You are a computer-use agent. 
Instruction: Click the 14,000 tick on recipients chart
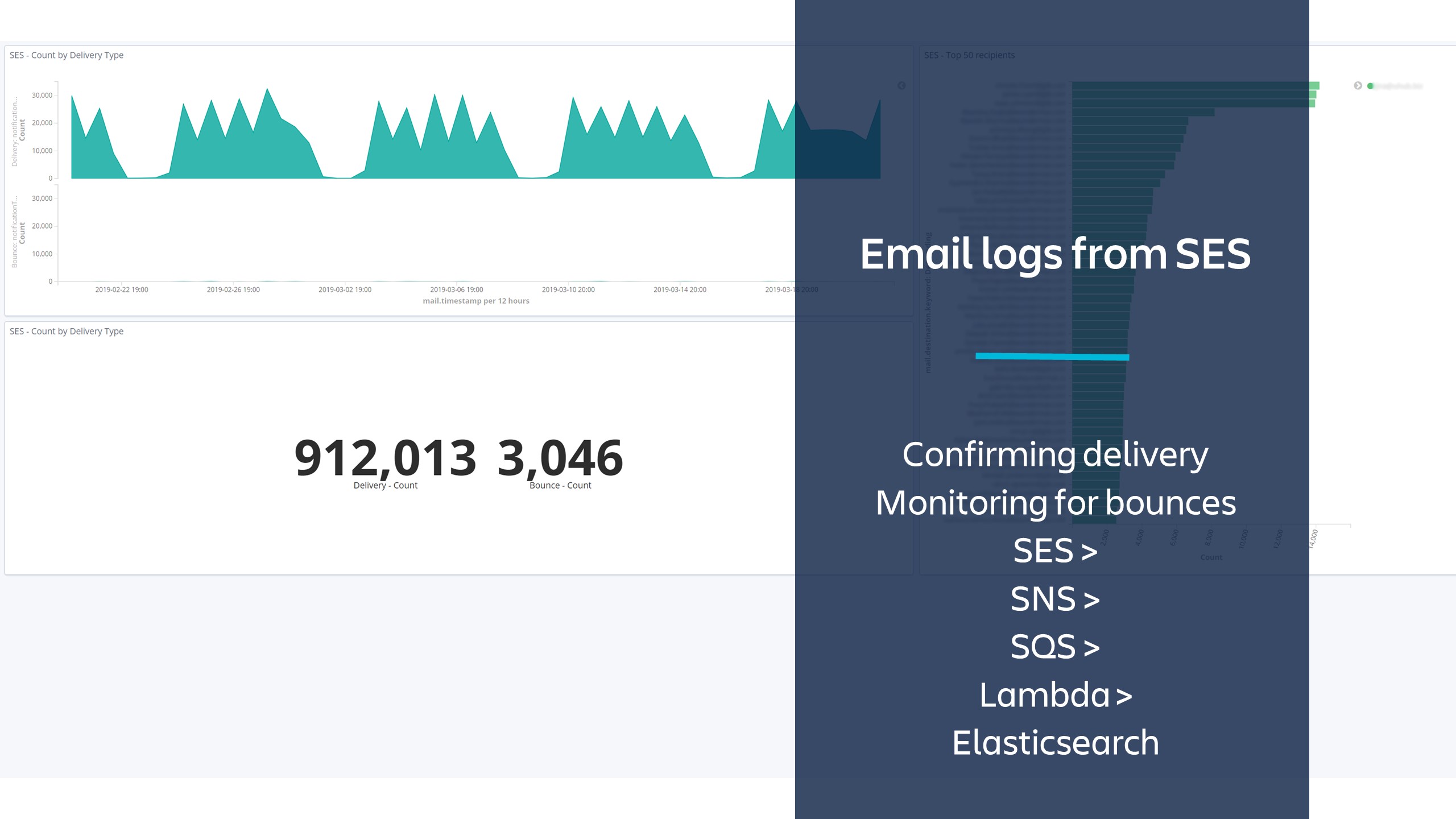coord(1313,539)
